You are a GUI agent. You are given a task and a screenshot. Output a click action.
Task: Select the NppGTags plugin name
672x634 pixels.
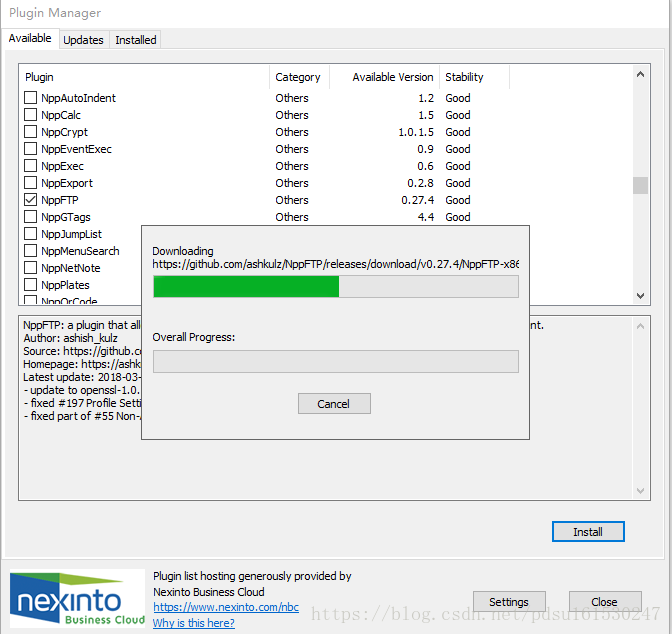click(x=66, y=217)
